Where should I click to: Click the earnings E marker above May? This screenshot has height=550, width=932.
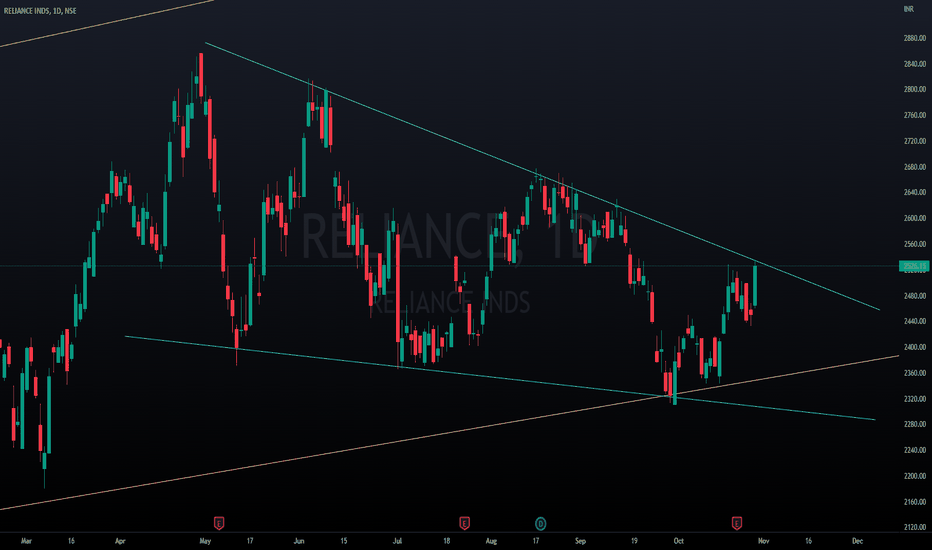pyautogui.click(x=219, y=524)
